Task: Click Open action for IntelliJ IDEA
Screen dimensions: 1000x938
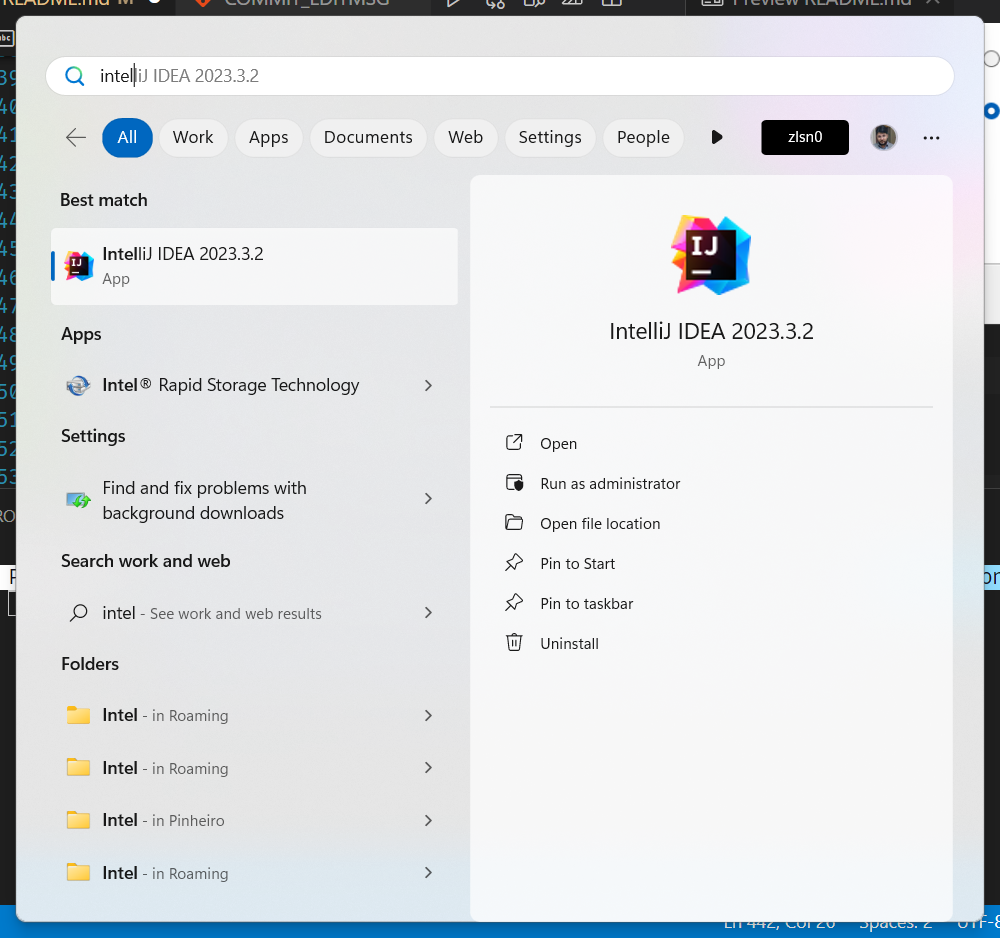Action: (558, 443)
